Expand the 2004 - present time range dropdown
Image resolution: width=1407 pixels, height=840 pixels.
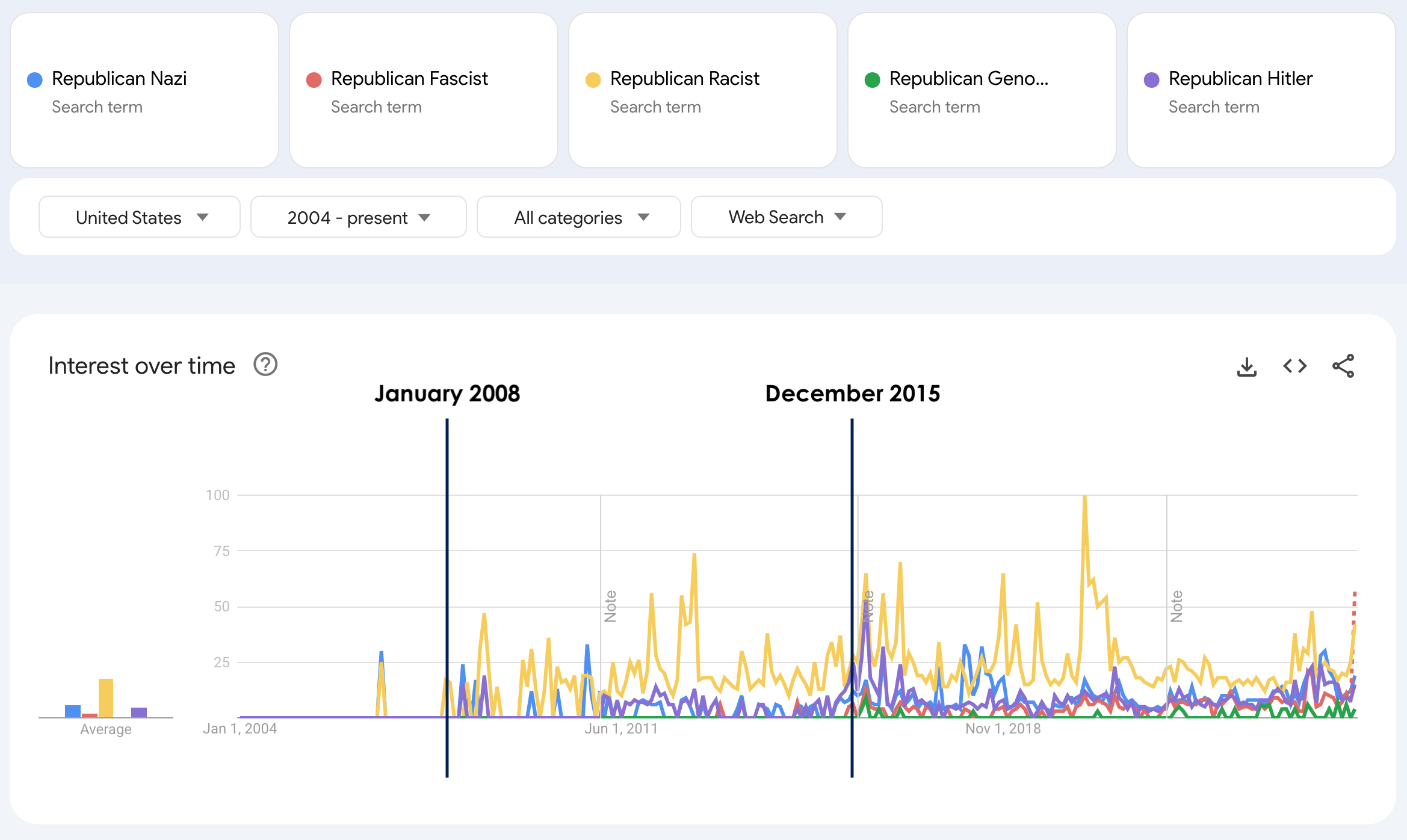[358, 217]
